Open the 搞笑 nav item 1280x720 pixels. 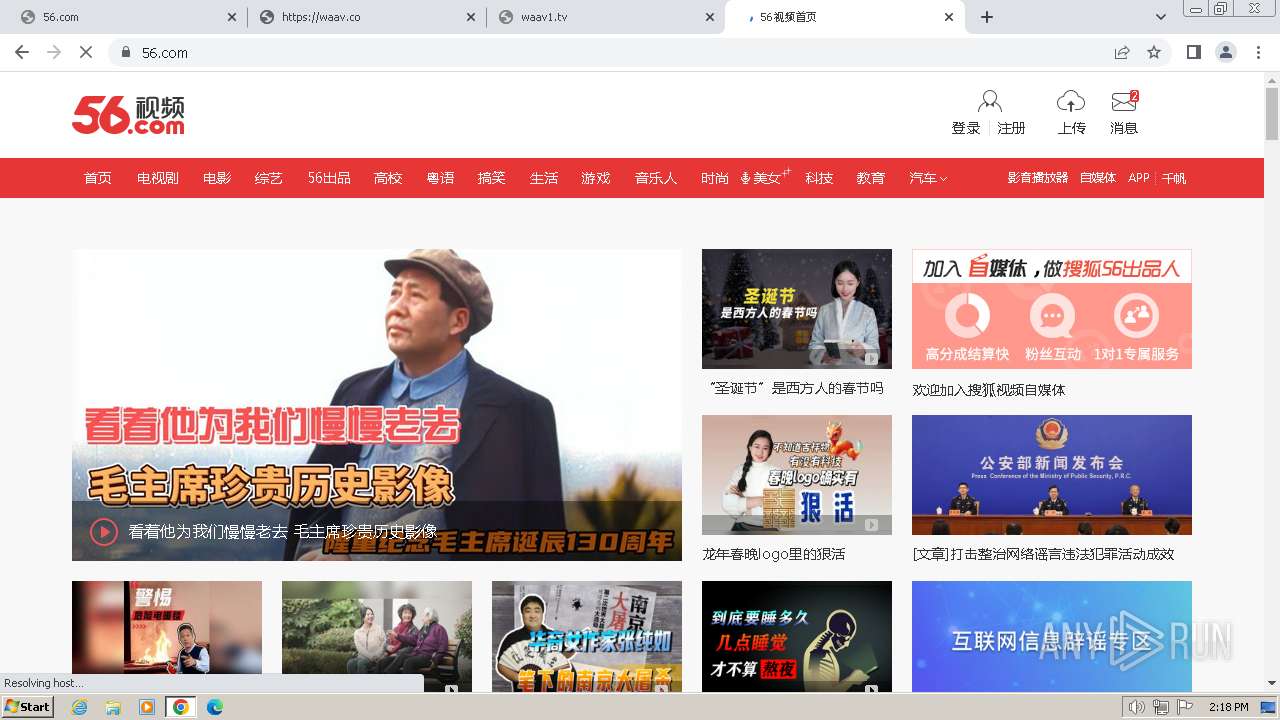coord(492,178)
